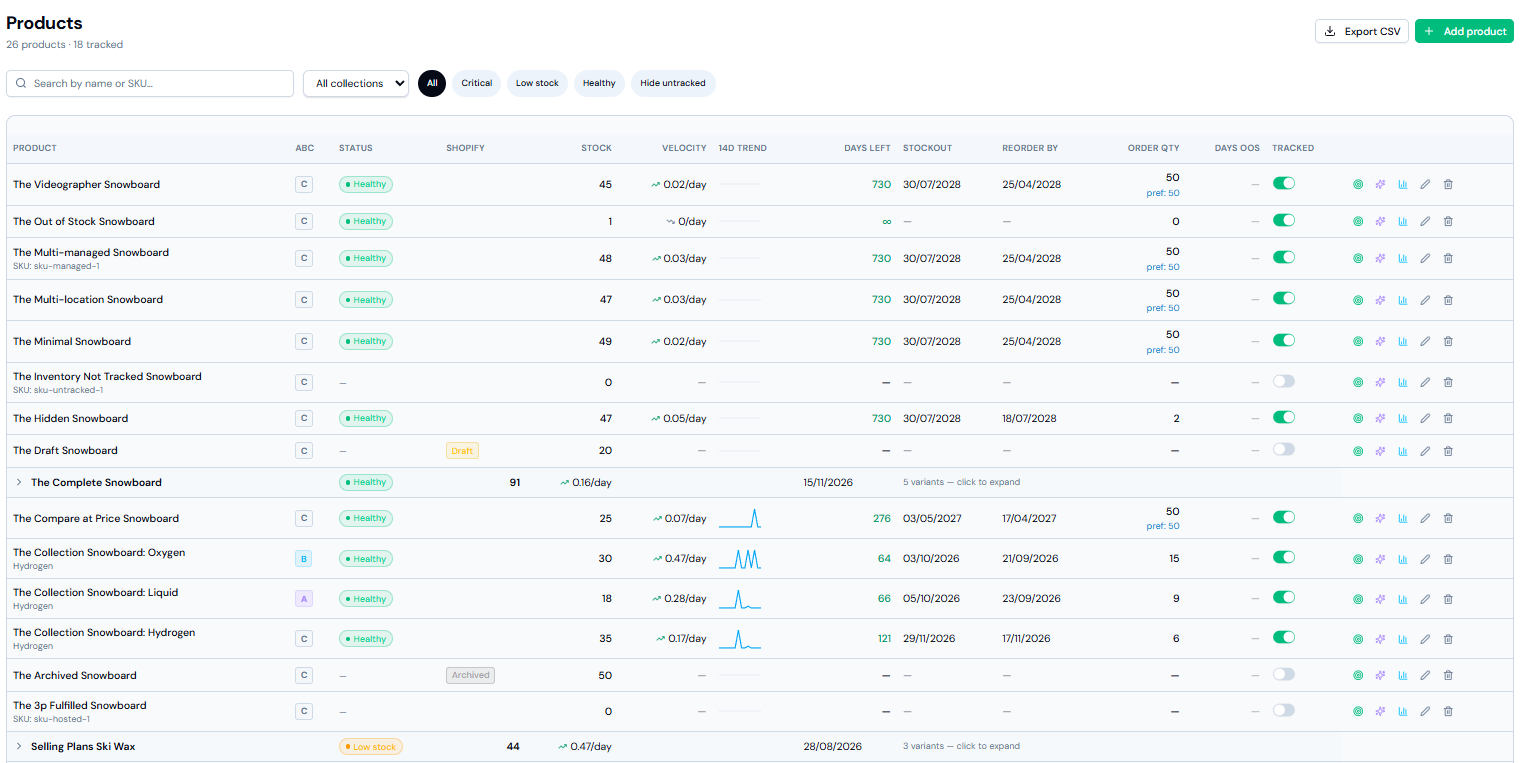Edit The Multi-location Snowboard with pencil icon
This screenshot has width=1520, height=763.
pyautogui.click(x=1425, y=299)
